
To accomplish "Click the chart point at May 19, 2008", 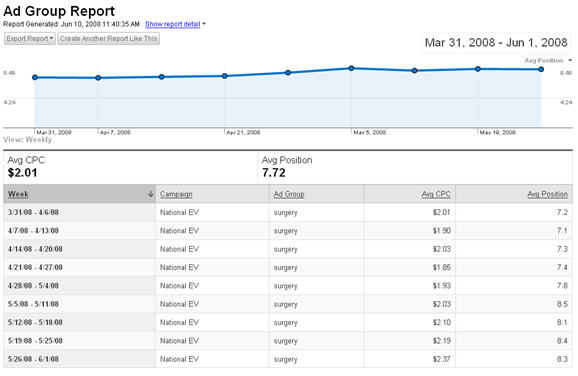I will click(x=478, y=69).
